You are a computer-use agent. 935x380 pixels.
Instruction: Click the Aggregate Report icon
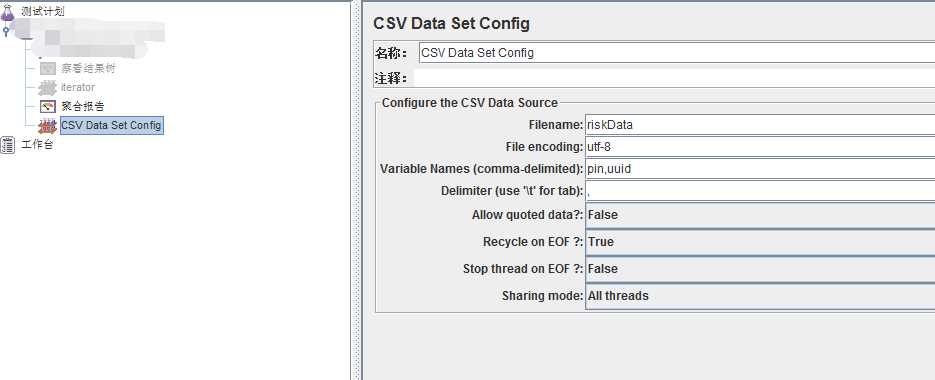coord(48,107)
